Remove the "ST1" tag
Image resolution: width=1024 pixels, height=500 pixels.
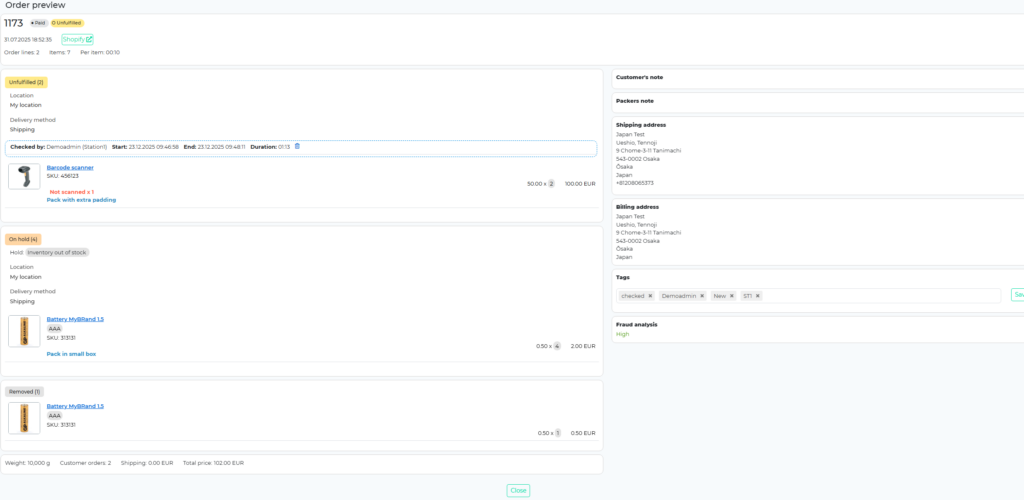(x=758, y=296)
